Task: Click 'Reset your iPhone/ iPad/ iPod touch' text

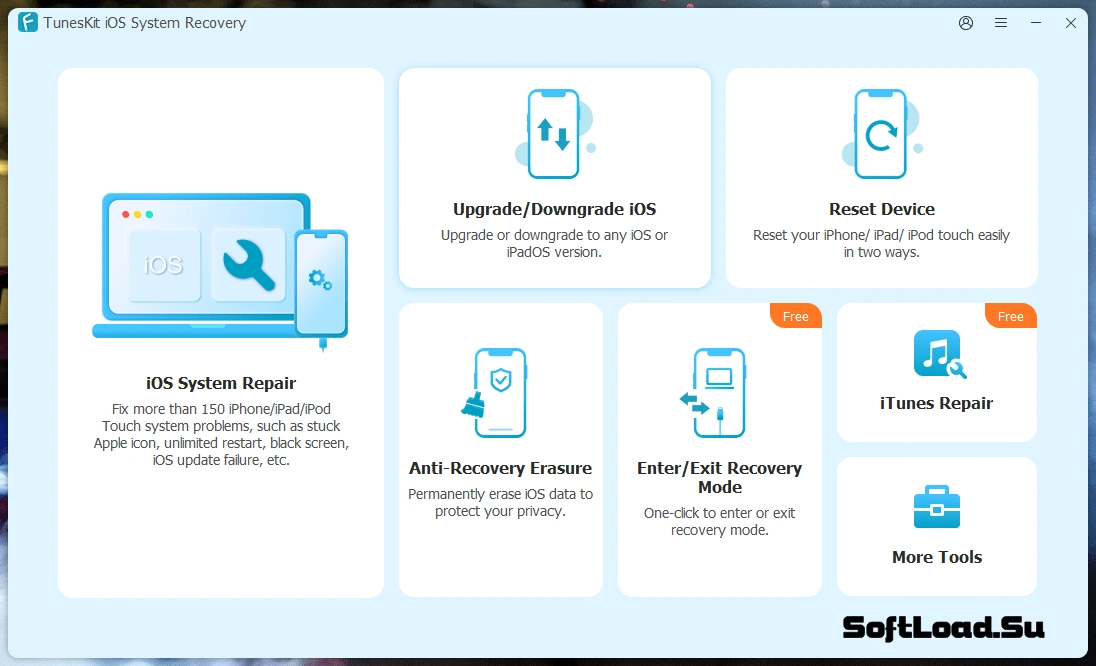Action: click(881, 243)
